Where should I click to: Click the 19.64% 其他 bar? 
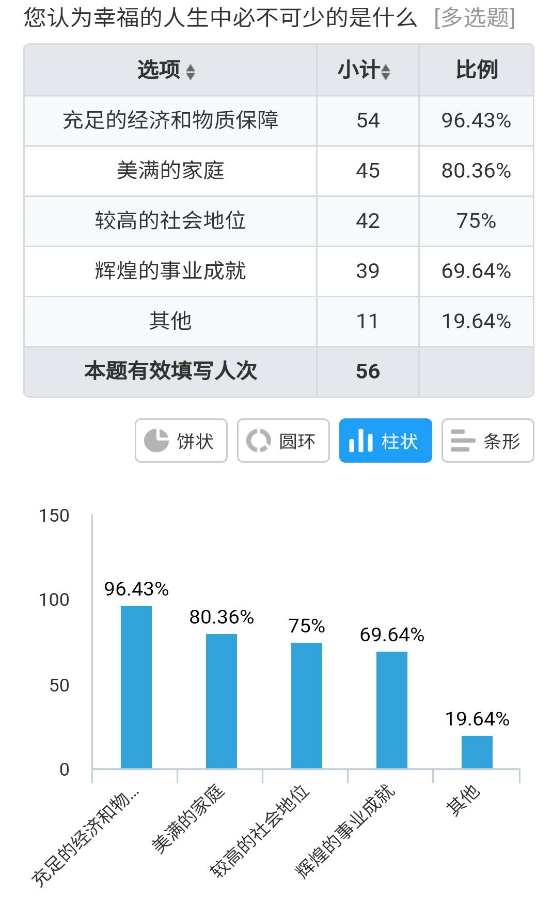[x=477, y=753]
